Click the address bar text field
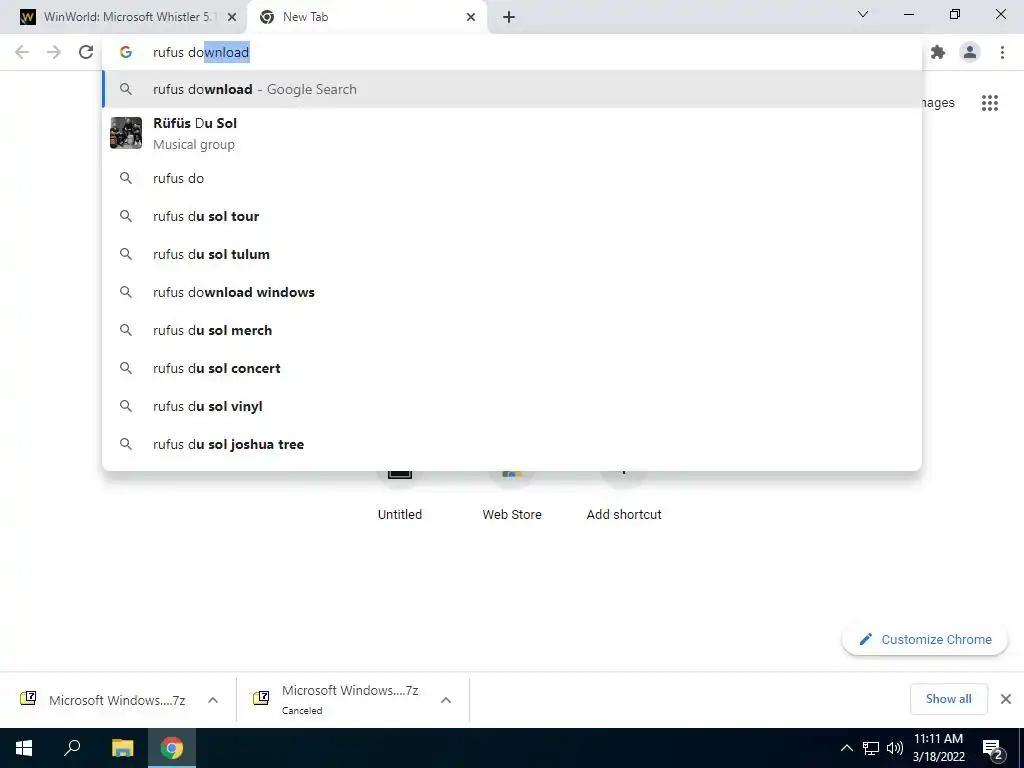The image size is (1024, 768). (511, 52)
